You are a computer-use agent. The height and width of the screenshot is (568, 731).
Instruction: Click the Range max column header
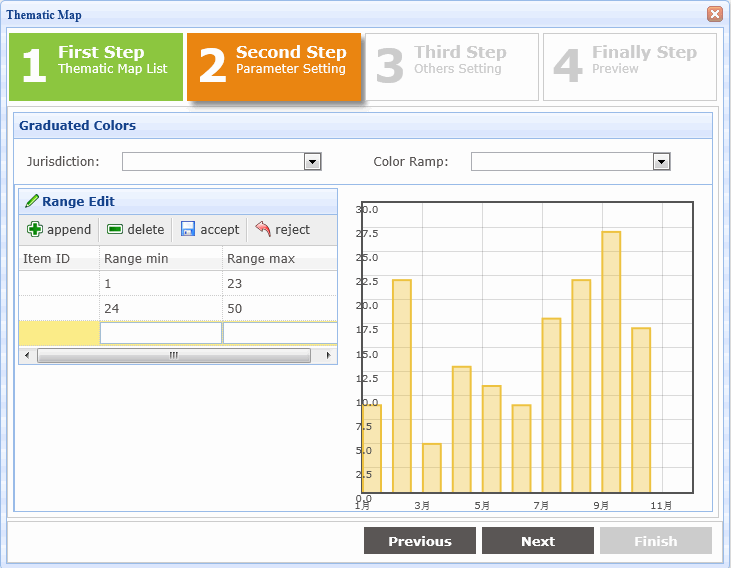tap(280, 258)
